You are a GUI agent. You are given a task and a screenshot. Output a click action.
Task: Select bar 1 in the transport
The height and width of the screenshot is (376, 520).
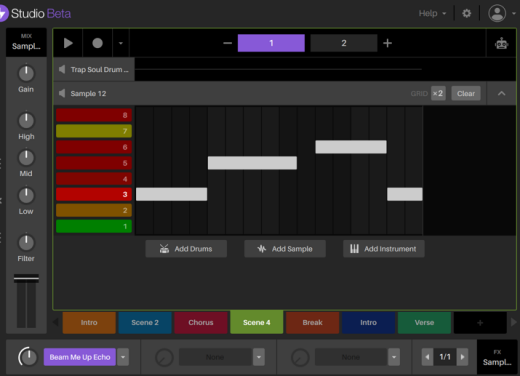(x=271, y=43)
